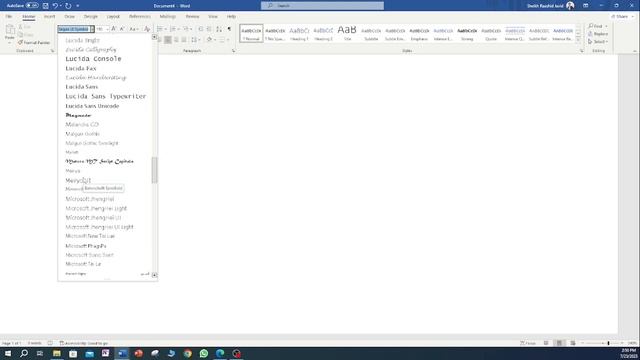The width and height of the screenshot is (640, 360).
Task: Click the Borders icon
Action: tap(222, 40)
